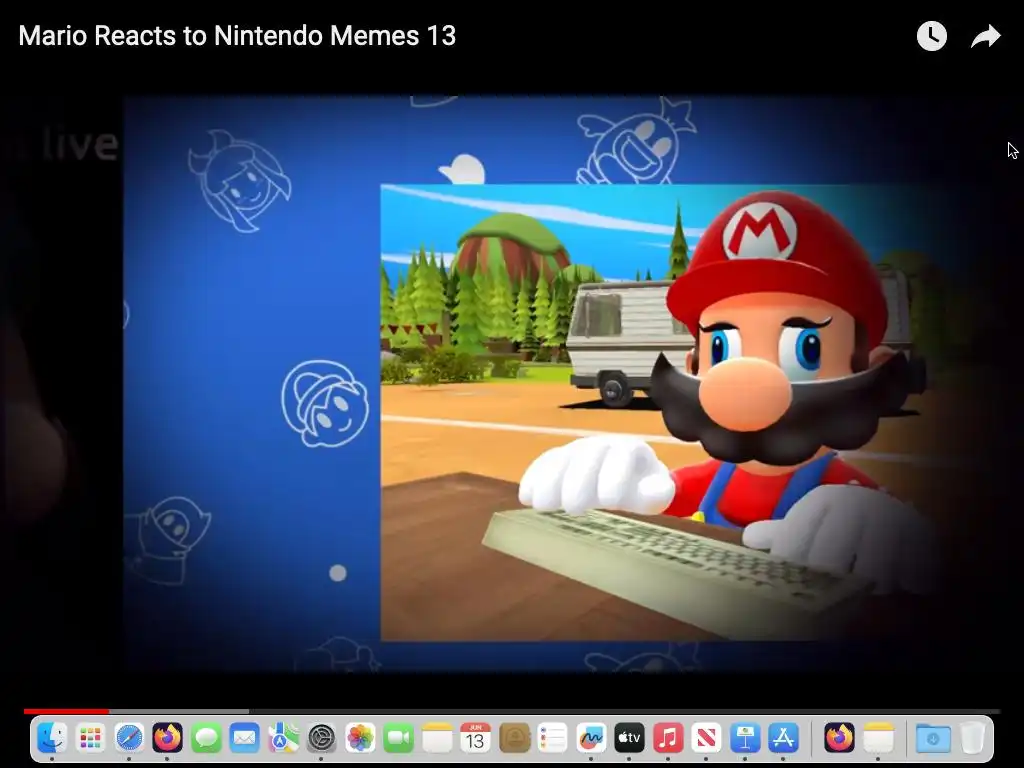The width and height of the screenshot is (1024, 768).
Task: Click the Firefox icon next to Safari
Action: 167,738
